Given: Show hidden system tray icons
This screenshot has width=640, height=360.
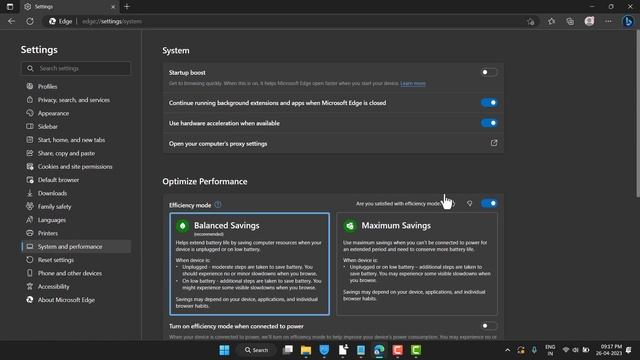Looking at the screenshot, I should tap(507, 350).
